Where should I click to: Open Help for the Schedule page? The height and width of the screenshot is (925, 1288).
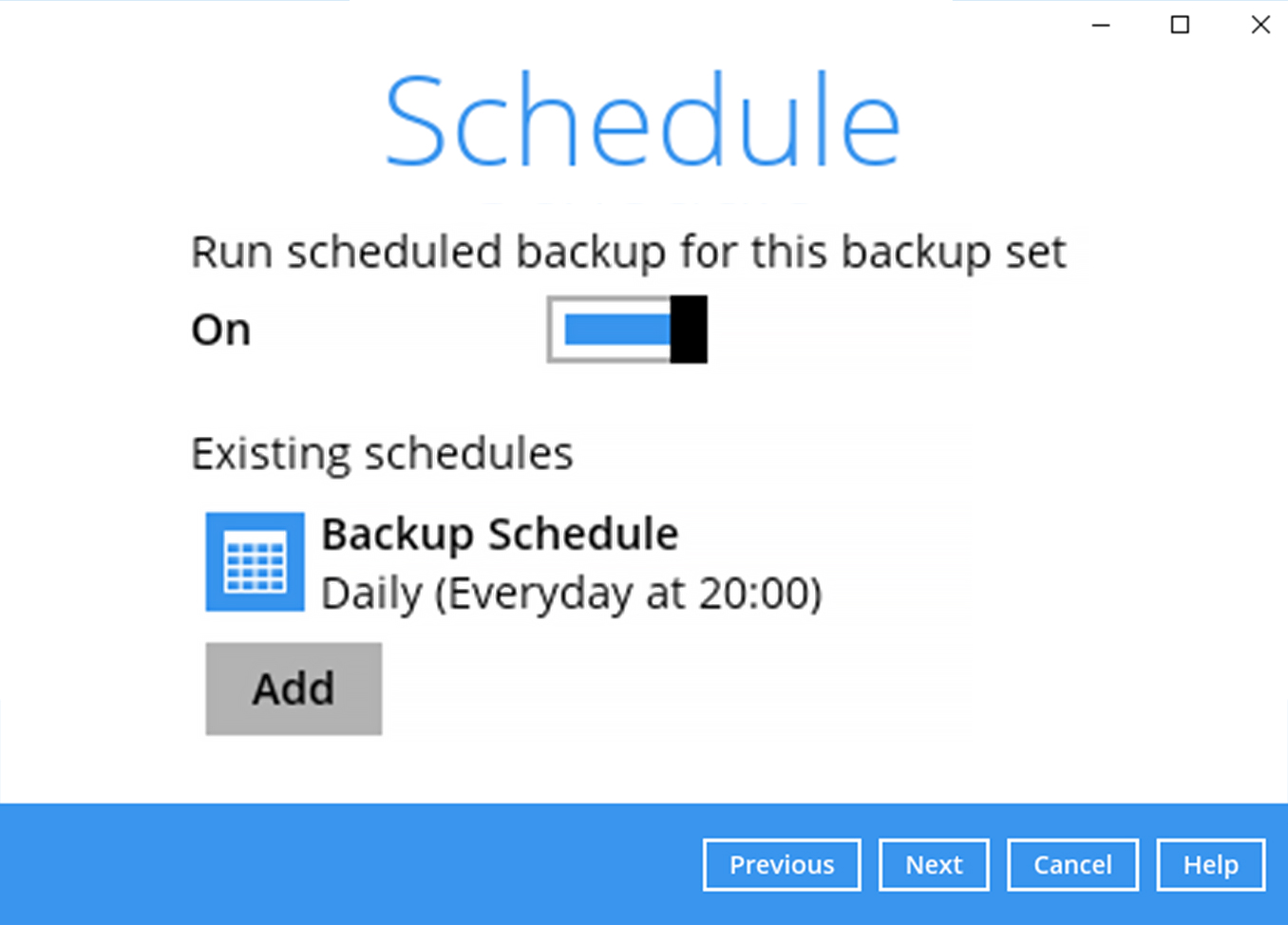pos(1209,864)
